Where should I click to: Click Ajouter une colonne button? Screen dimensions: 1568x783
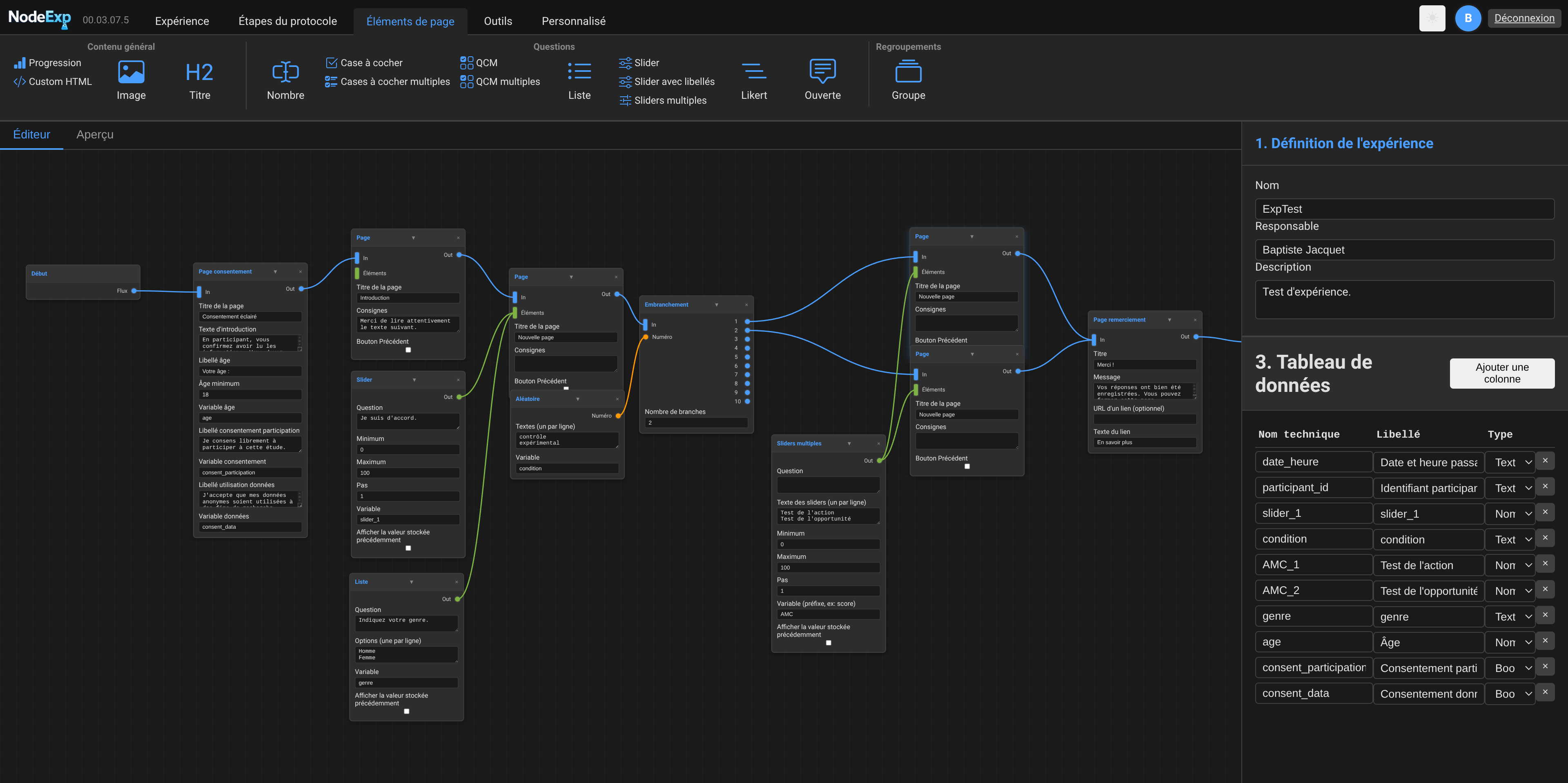[1502, 373]
